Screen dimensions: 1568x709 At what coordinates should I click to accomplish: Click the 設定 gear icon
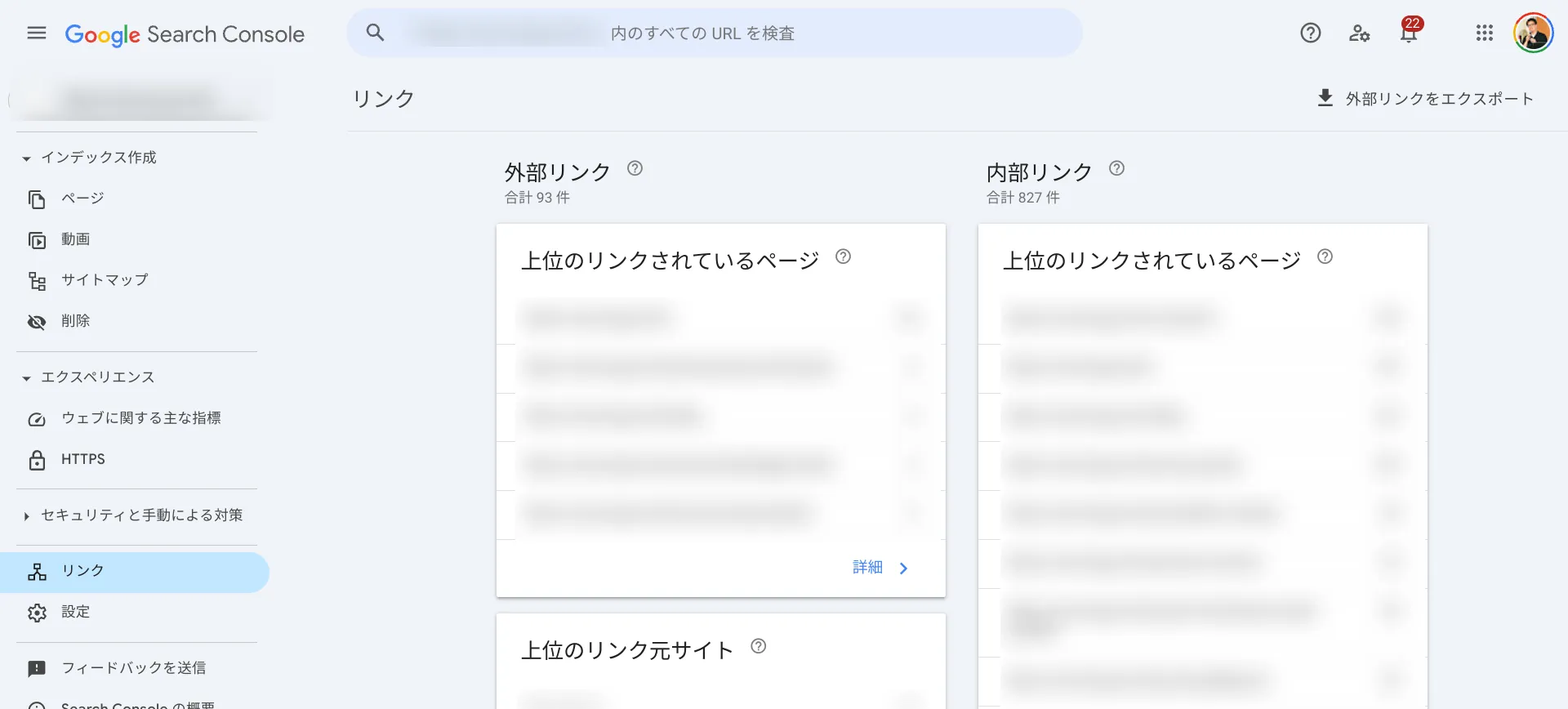(x=37, y=613)
